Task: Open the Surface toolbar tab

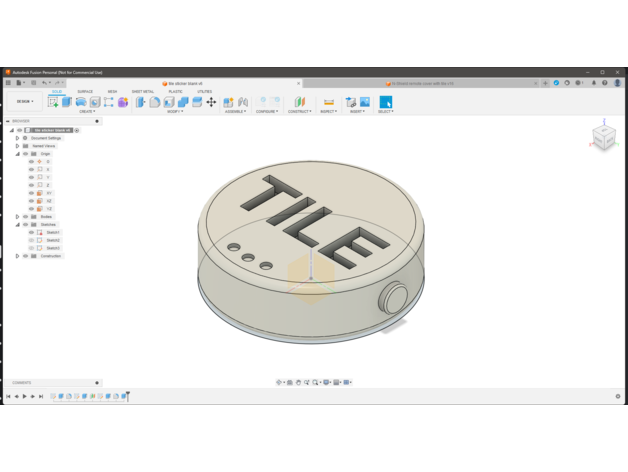Action: tap(85, 91)
